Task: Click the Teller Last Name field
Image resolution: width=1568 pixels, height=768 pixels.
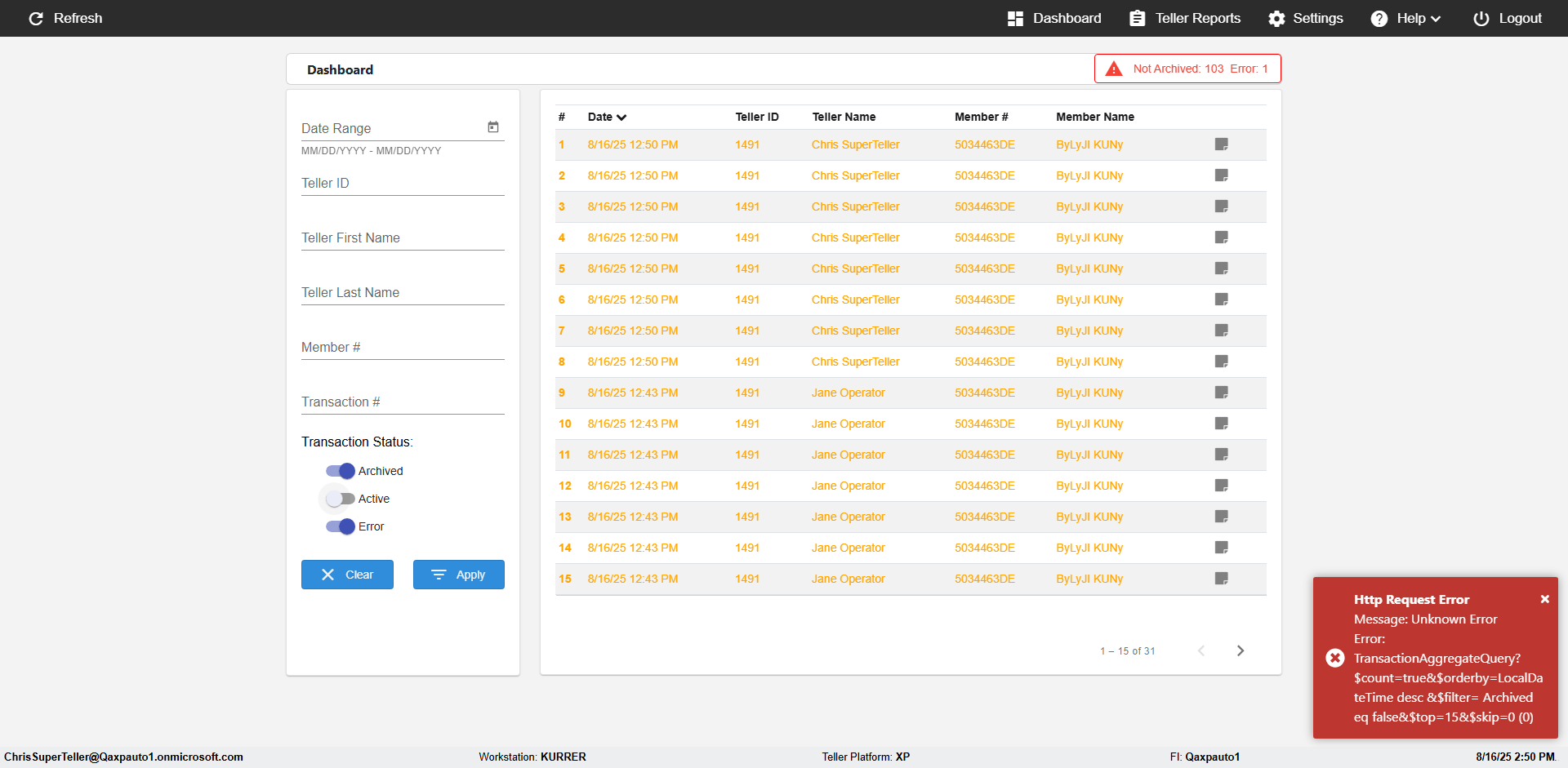Action: click(403, 292)
